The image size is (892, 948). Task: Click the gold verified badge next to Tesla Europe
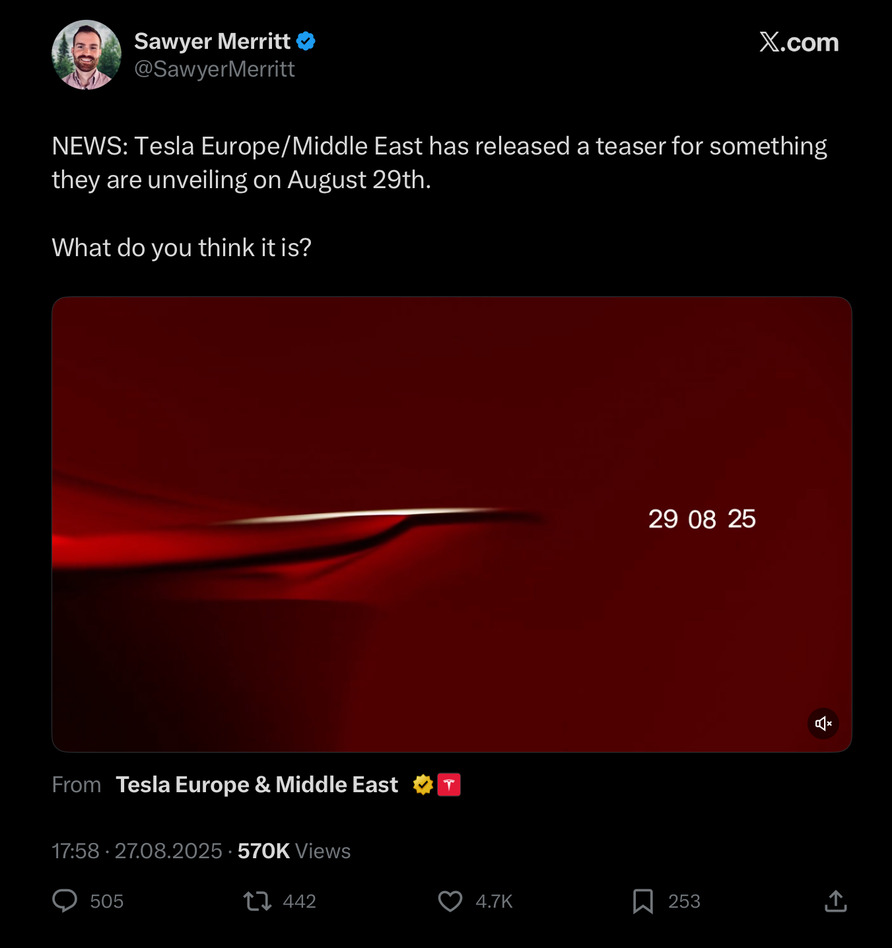(x=422, y=784)
